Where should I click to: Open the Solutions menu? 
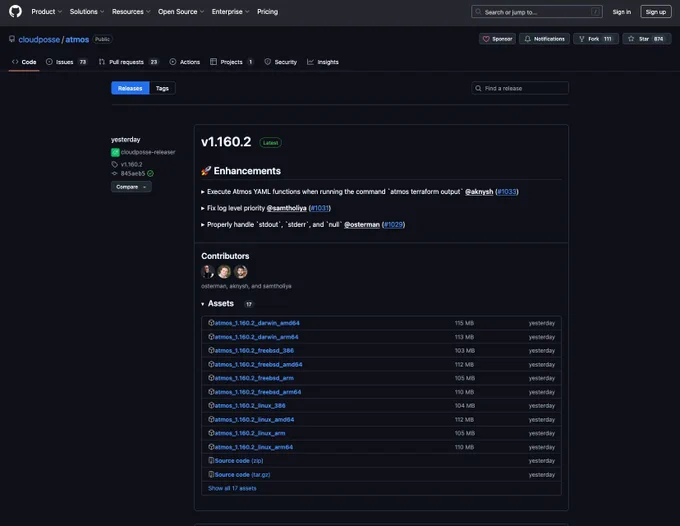87,12
